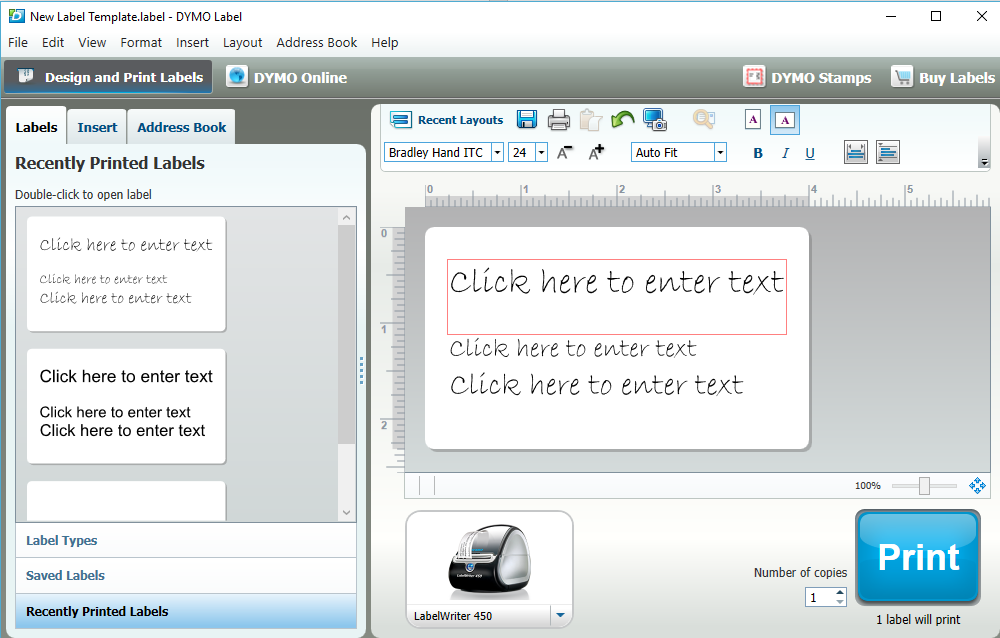Click the LabelWriter 450 printer image
Viewport: 1000px width, 638px height.
tap(490, 561)
